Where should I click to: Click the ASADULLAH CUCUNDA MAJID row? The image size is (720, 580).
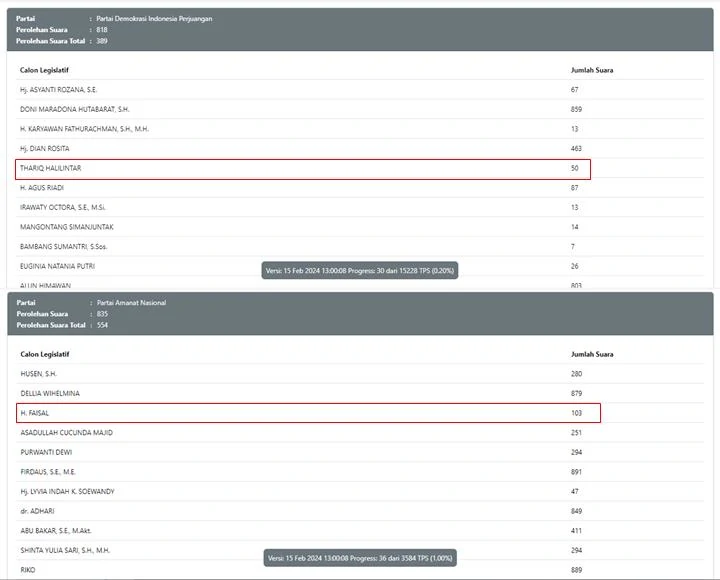(360, 433)
